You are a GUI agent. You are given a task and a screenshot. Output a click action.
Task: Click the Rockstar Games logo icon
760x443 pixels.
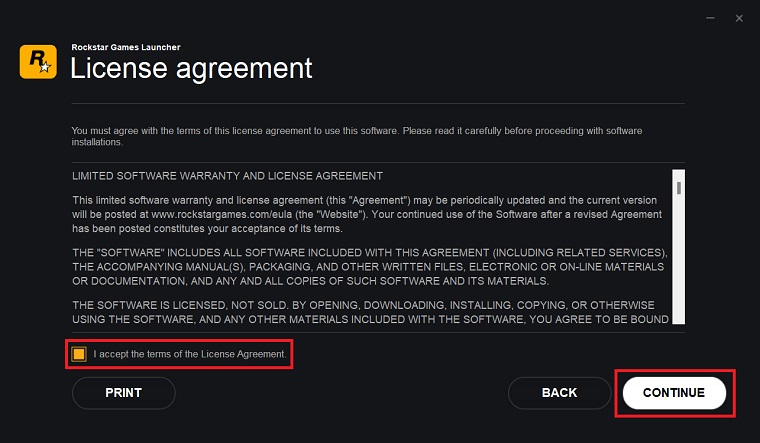38,62
